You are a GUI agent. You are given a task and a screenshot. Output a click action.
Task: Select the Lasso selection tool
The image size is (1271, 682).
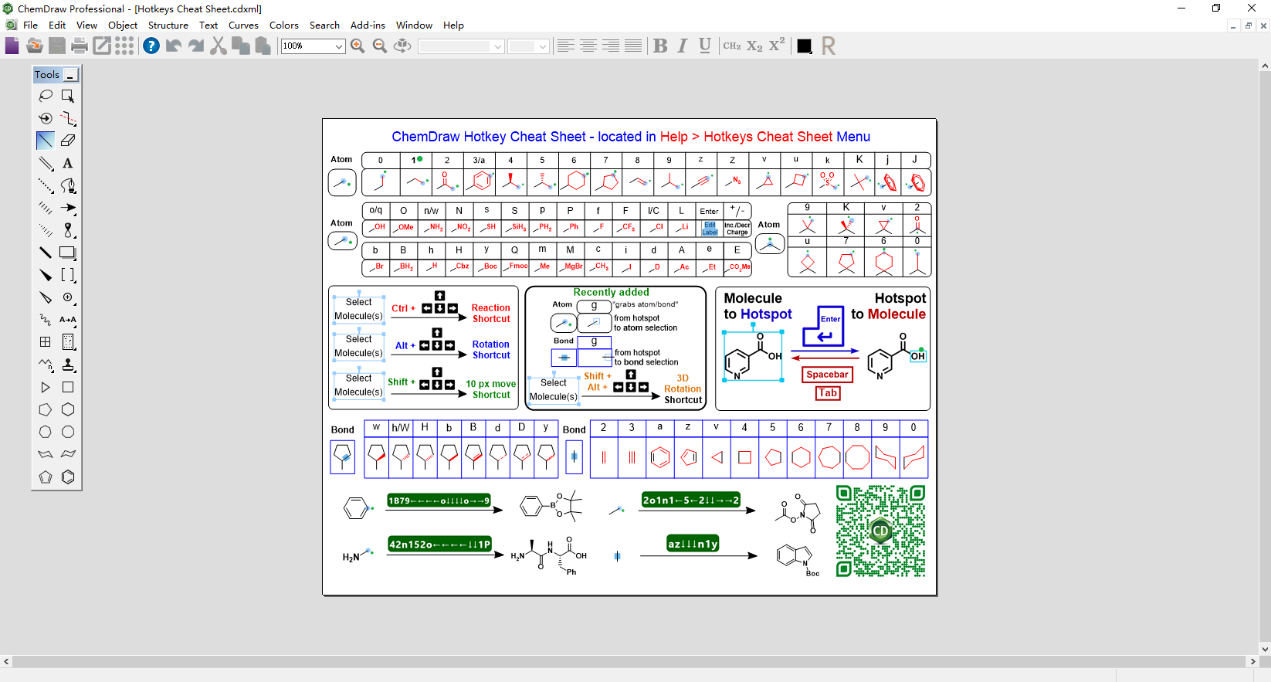(x=45, y=96)
